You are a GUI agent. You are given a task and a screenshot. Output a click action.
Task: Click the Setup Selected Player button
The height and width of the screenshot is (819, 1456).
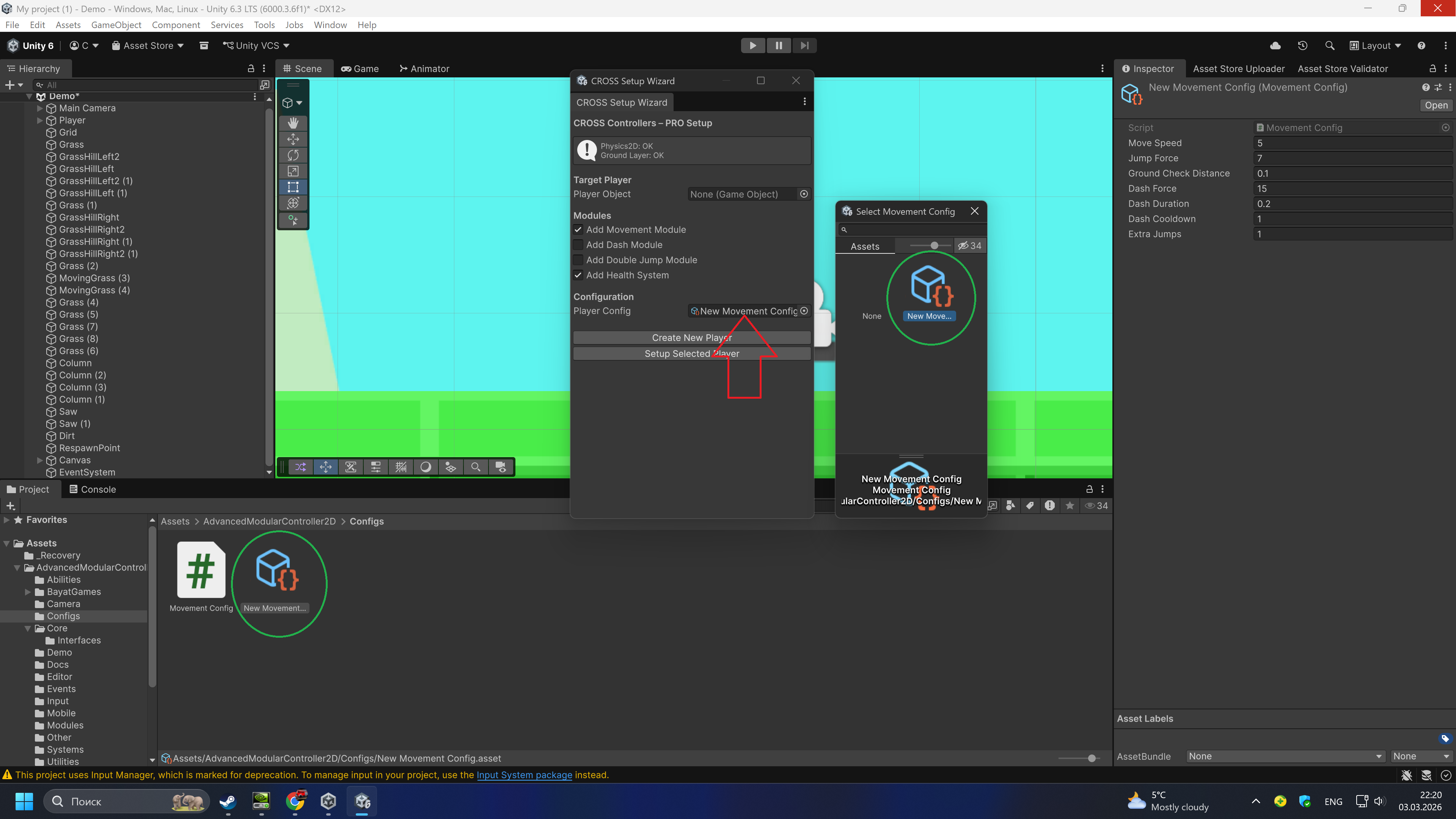coord(692,353)
